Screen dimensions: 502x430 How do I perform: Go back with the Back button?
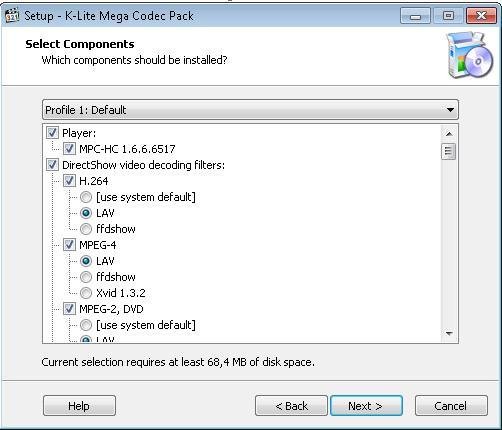coord(291,406)
